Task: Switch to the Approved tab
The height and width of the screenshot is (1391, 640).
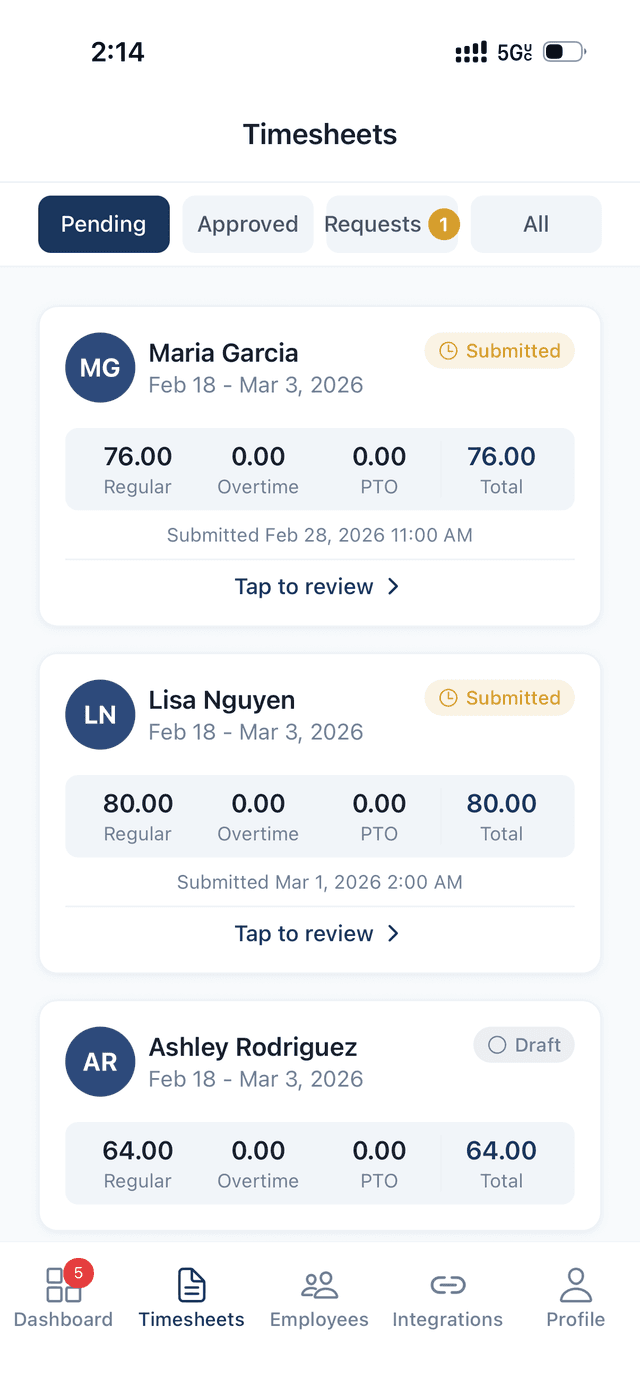Action: (248, 224)
